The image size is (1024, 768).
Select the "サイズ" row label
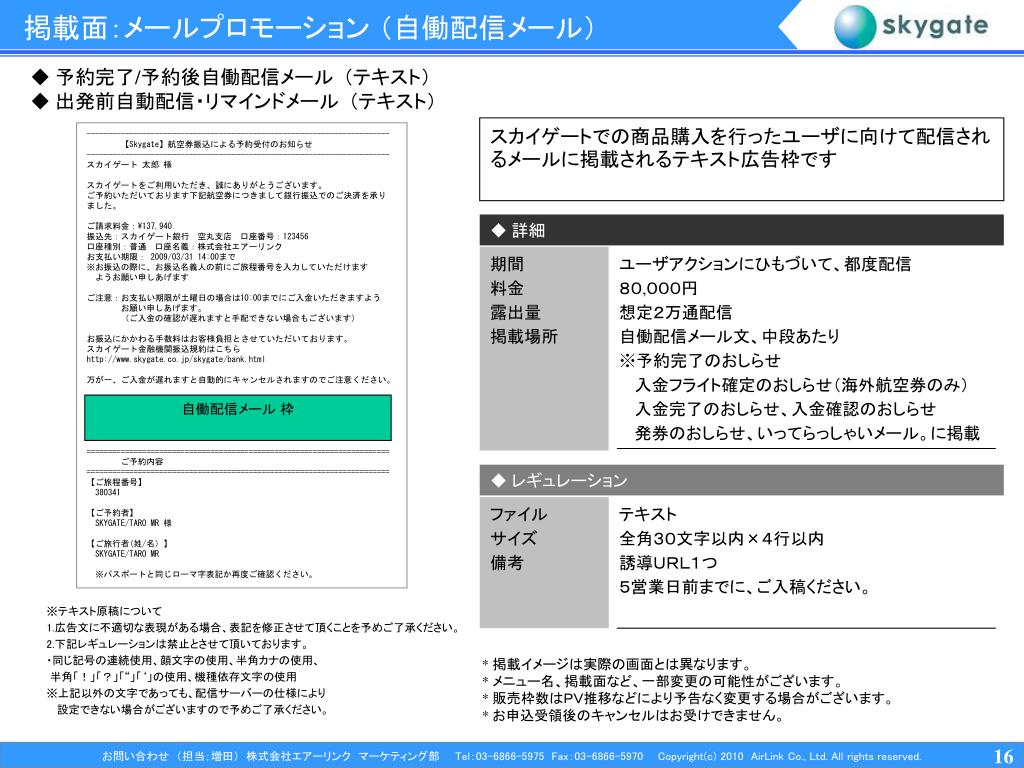click(513, 539)
